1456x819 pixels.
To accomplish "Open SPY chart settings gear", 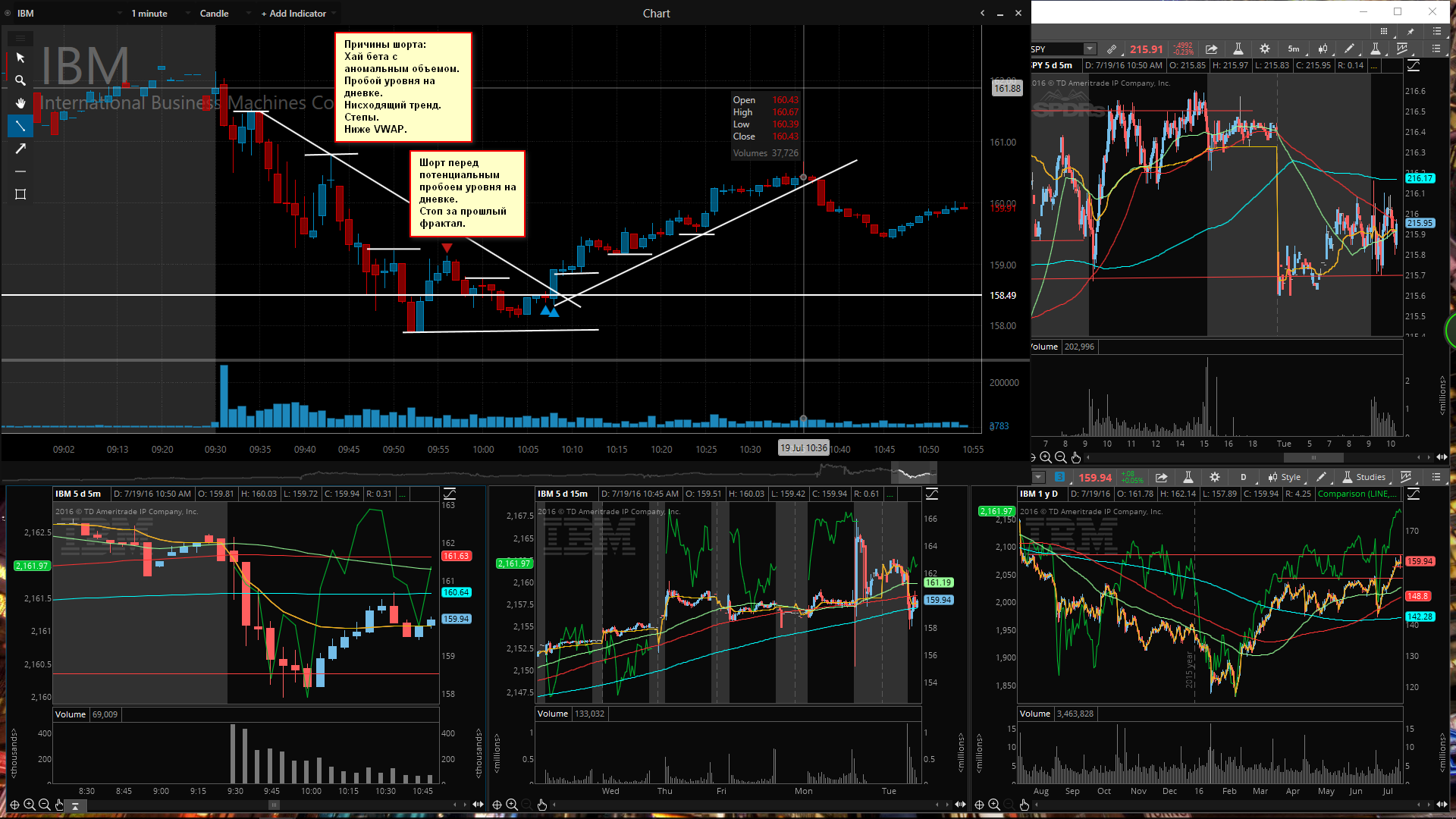I will point(1264,49).
